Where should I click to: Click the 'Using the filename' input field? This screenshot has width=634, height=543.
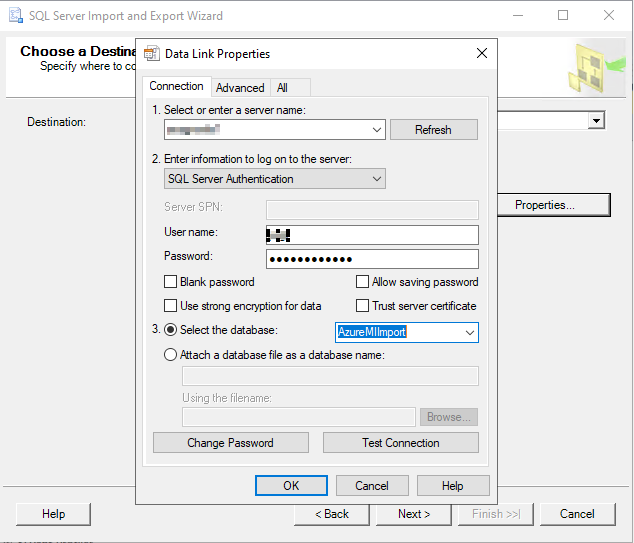click(299, 417)
